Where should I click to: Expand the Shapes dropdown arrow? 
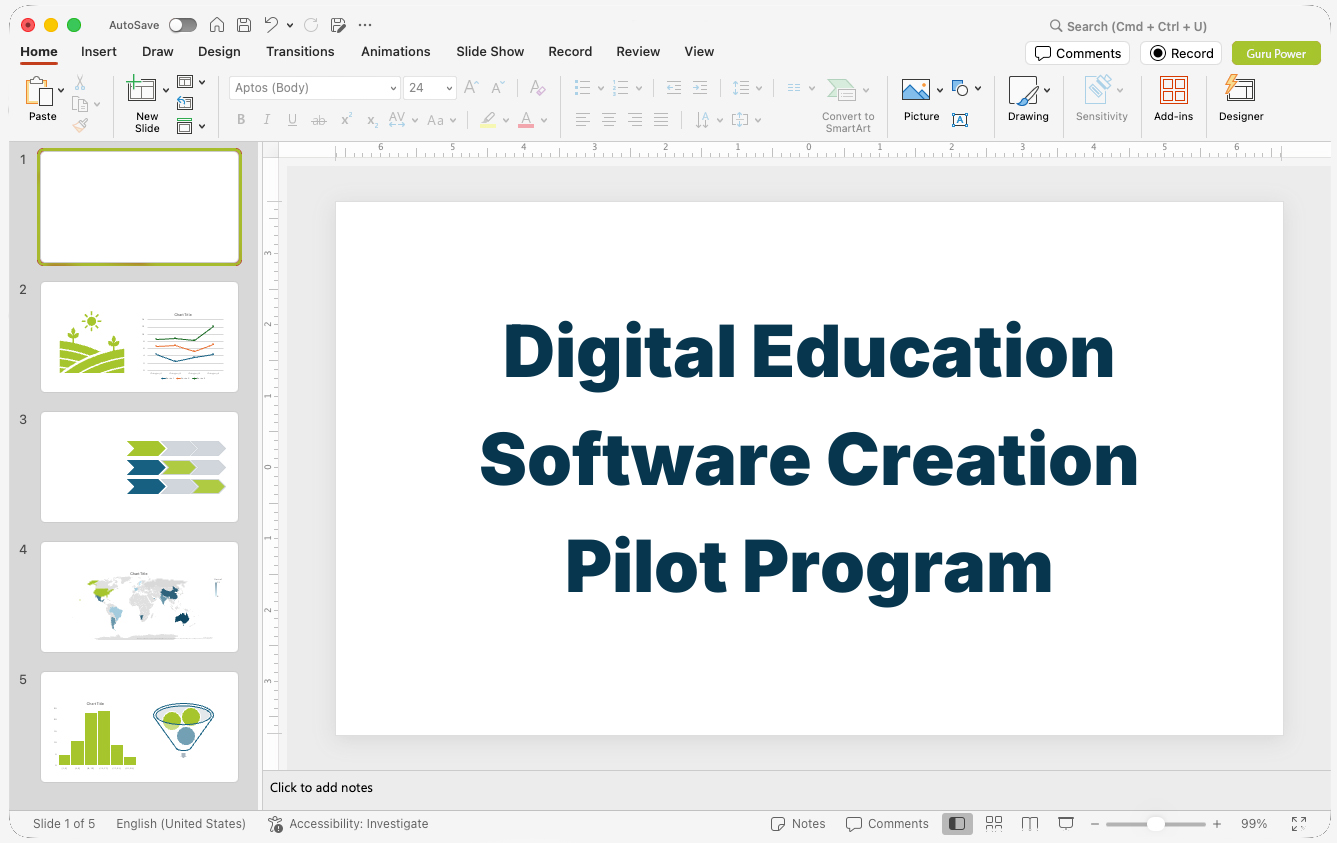978,89
